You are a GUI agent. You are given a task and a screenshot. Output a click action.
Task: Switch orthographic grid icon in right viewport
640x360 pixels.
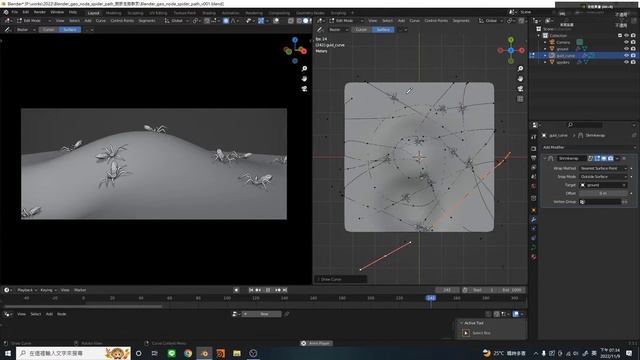click(x=520, y=99)
